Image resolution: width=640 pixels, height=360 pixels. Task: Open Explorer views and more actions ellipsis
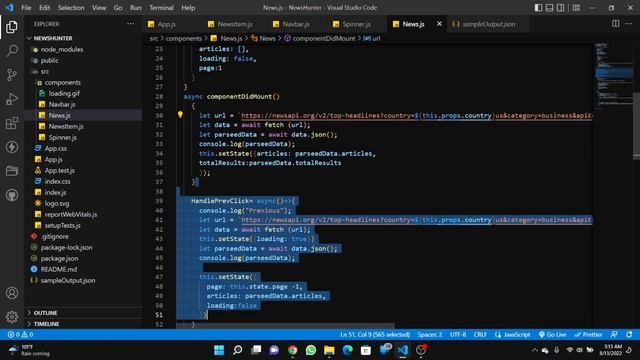130,24
